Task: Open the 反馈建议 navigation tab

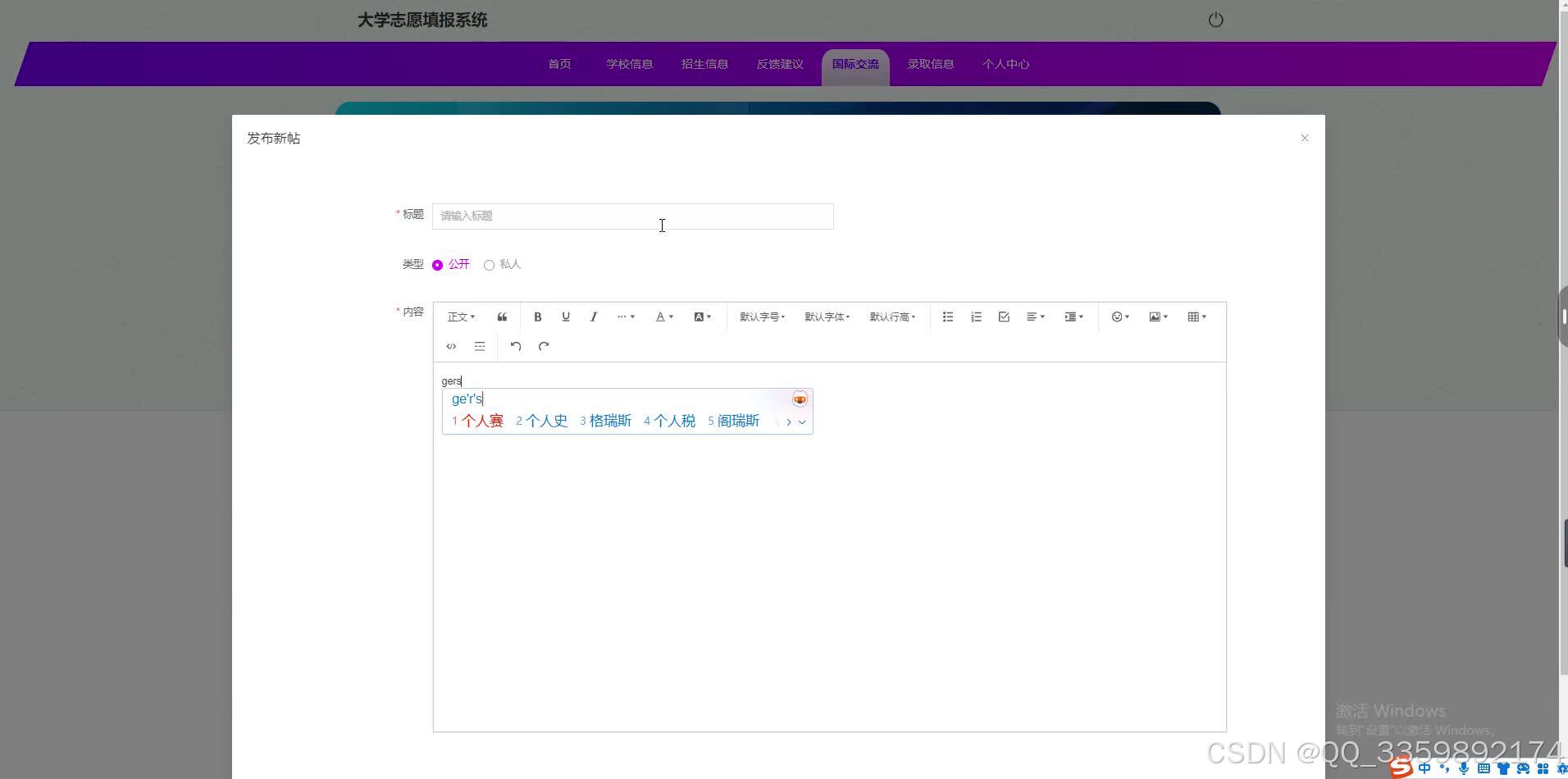Action: [x=780, y=64]
